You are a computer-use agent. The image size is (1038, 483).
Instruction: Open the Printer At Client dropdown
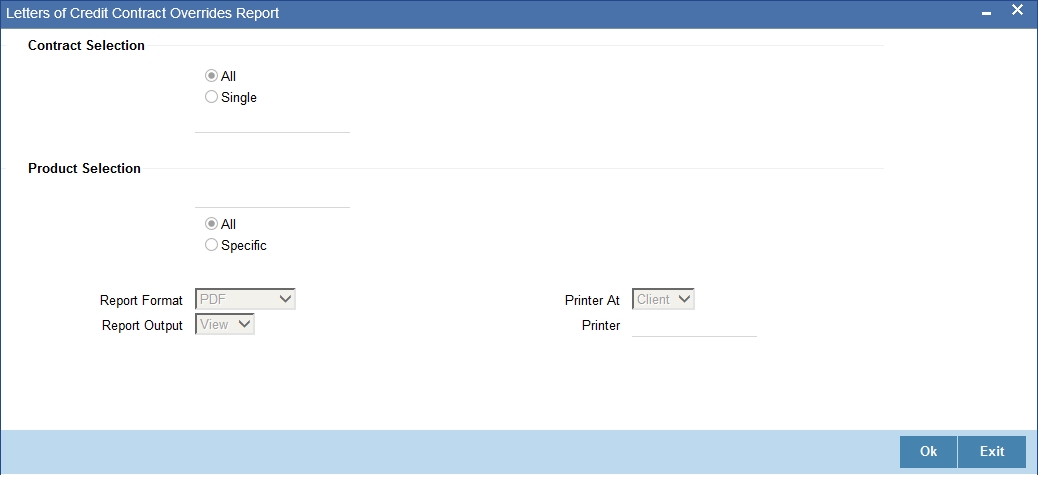click(x=663, y=299)
